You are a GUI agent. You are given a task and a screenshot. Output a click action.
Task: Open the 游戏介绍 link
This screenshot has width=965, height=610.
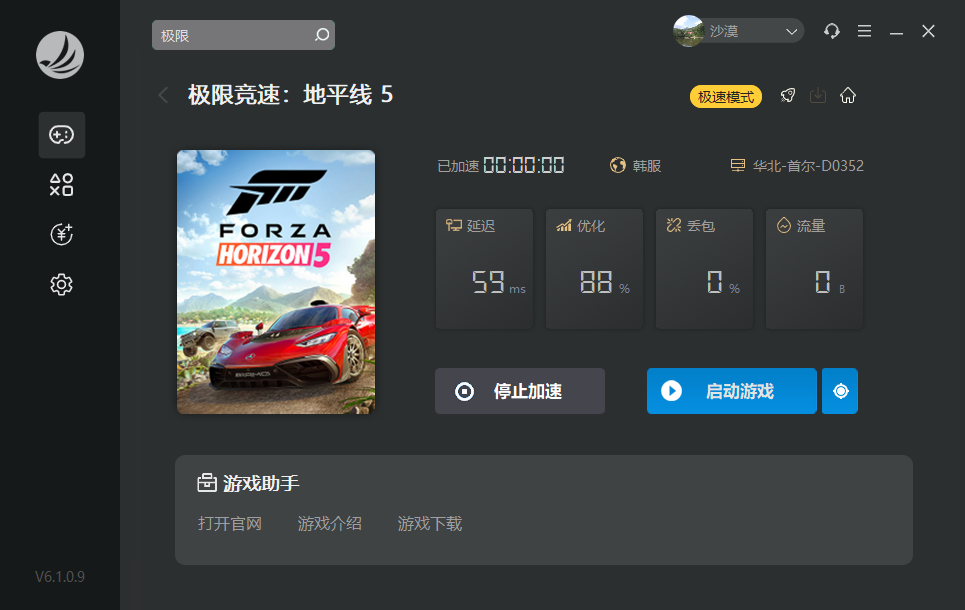330,524
